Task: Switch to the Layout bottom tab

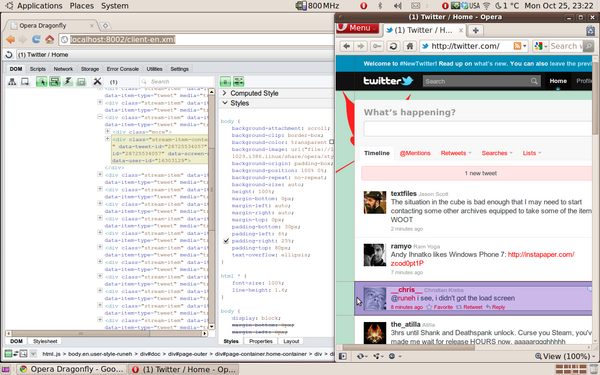Action: (x=291, y=341)
